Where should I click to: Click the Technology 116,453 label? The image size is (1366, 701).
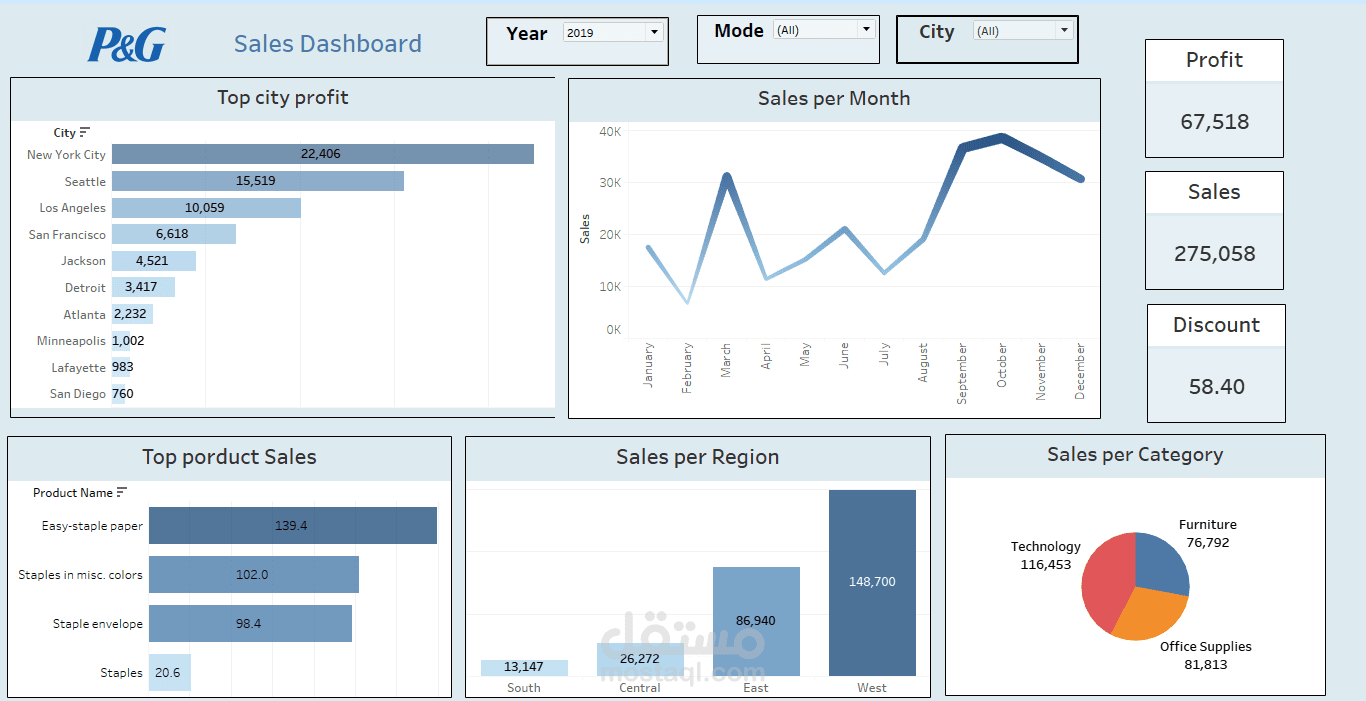[x=1045, y=556]
